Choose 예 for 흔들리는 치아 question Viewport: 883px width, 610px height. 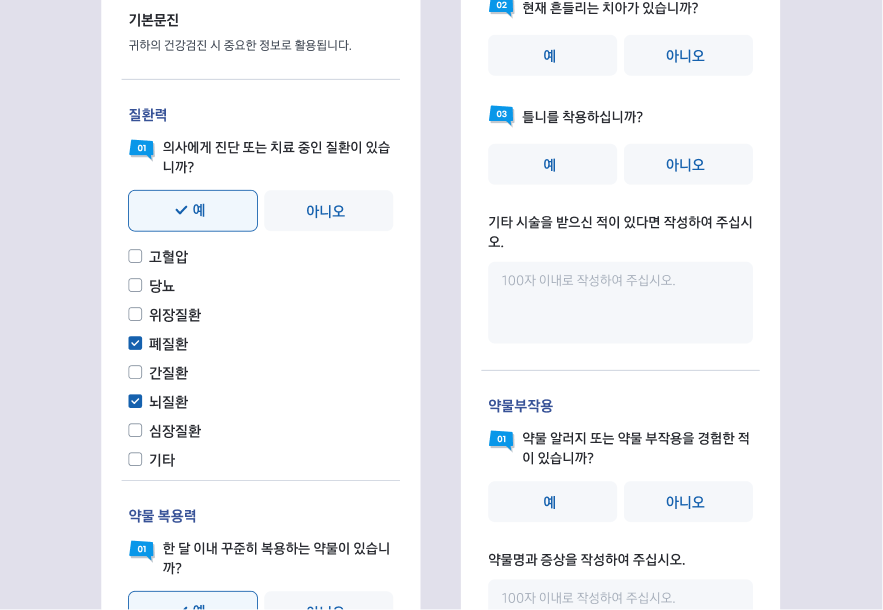552,55
